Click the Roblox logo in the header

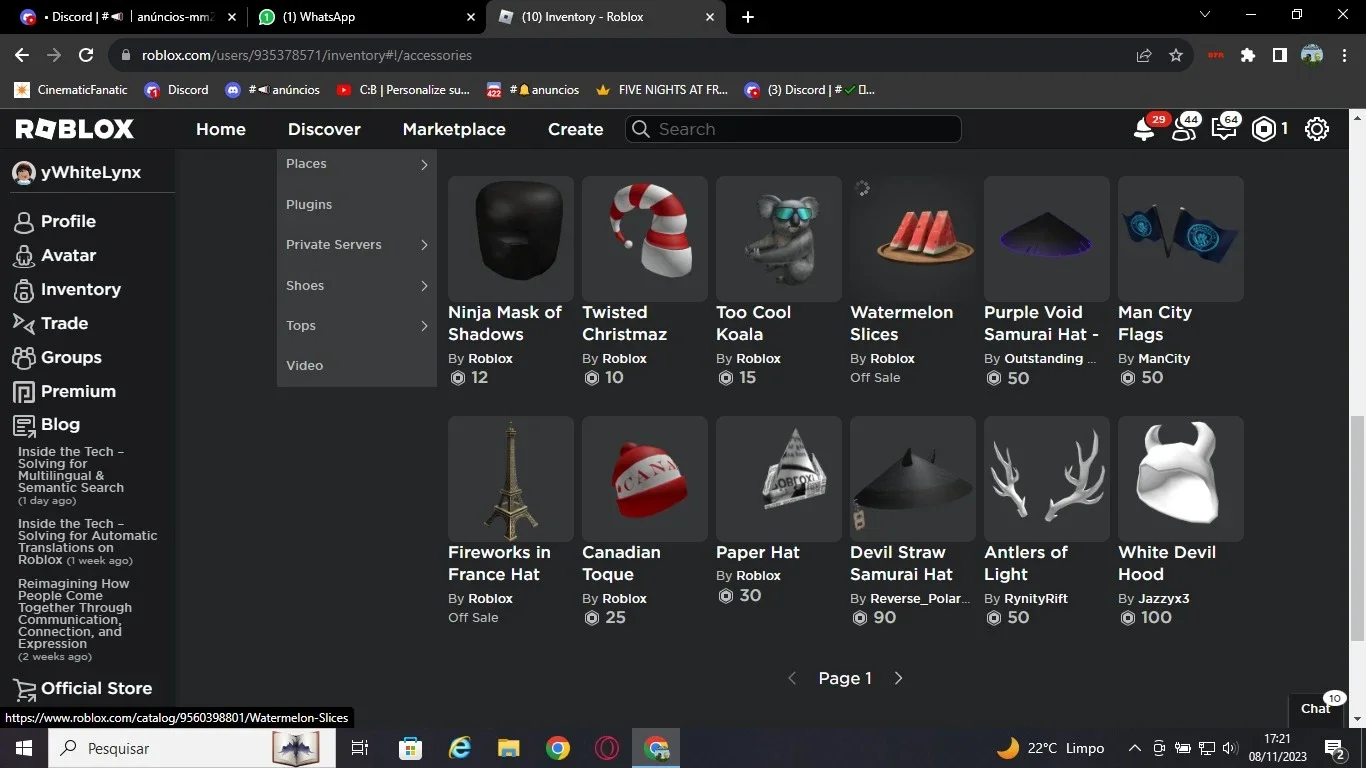pos(74,129)
